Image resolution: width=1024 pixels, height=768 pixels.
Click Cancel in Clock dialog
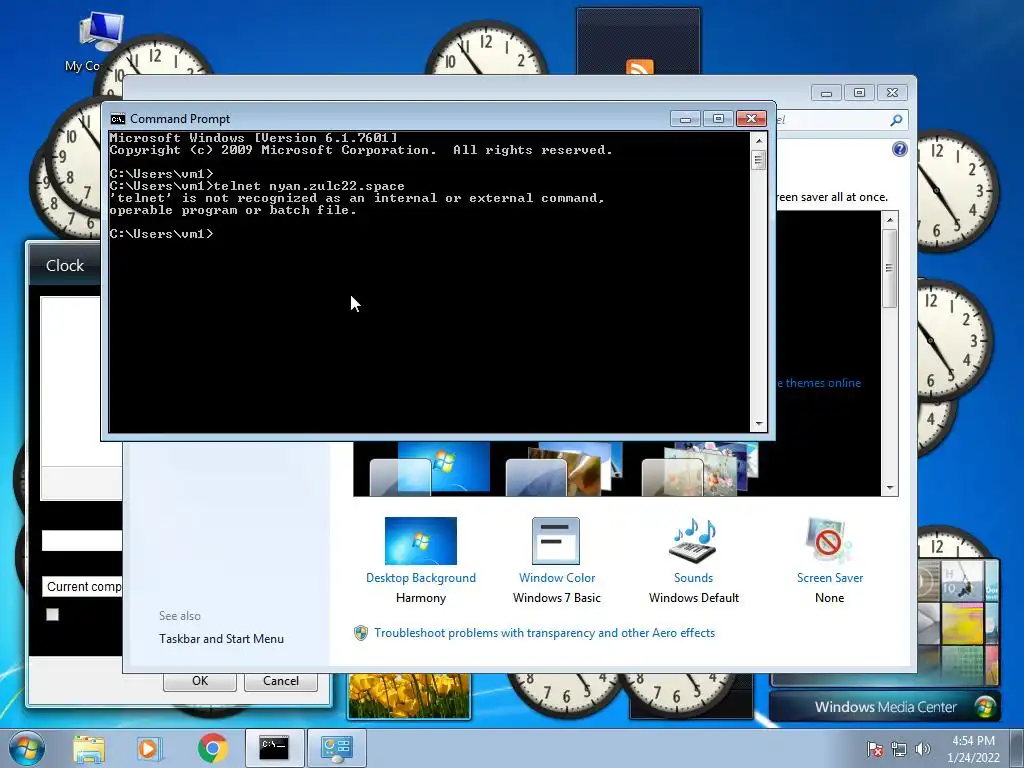pos(281,681)
